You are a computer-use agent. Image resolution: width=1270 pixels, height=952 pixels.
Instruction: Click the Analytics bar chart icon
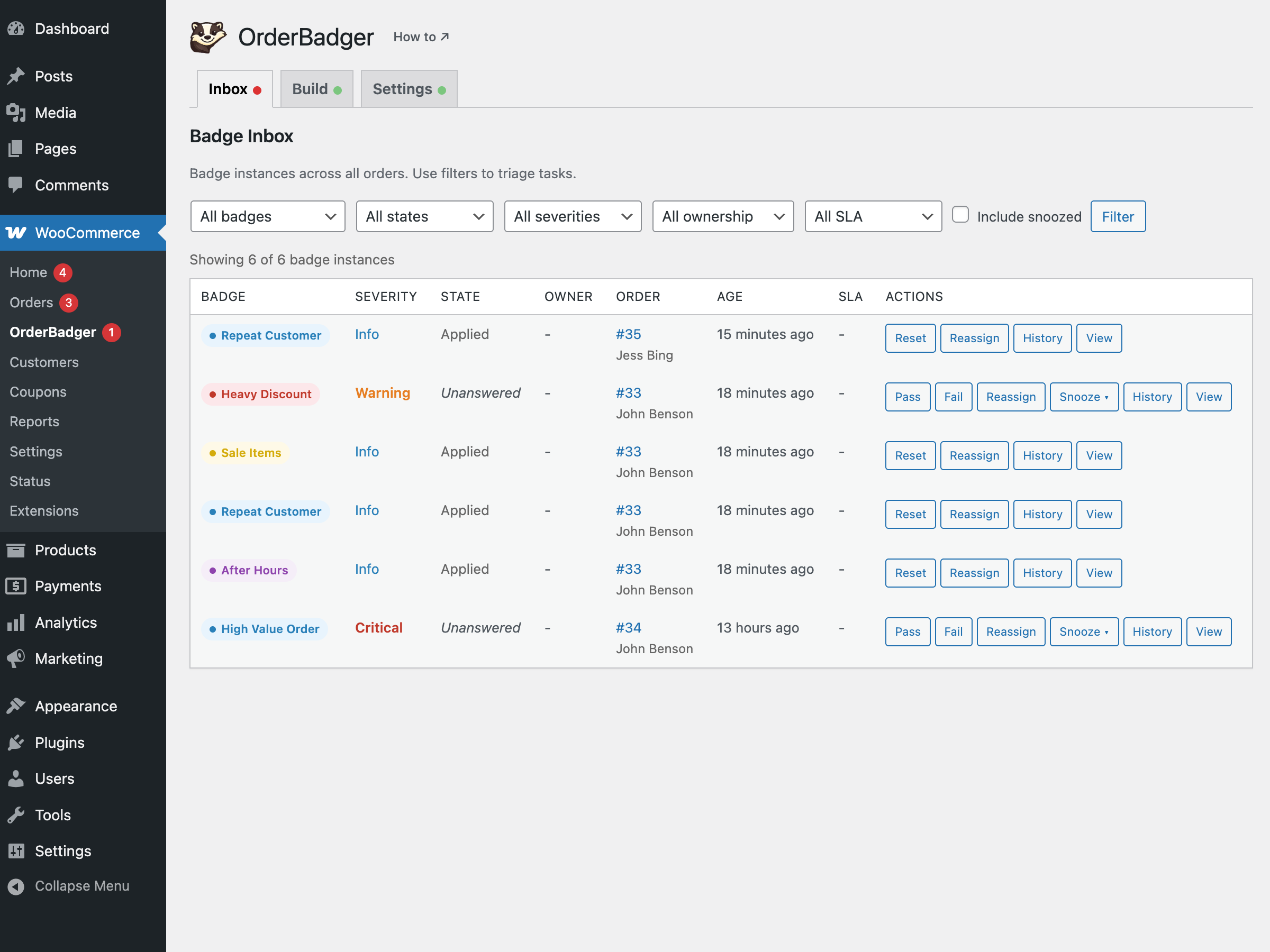tap(16, 622)
